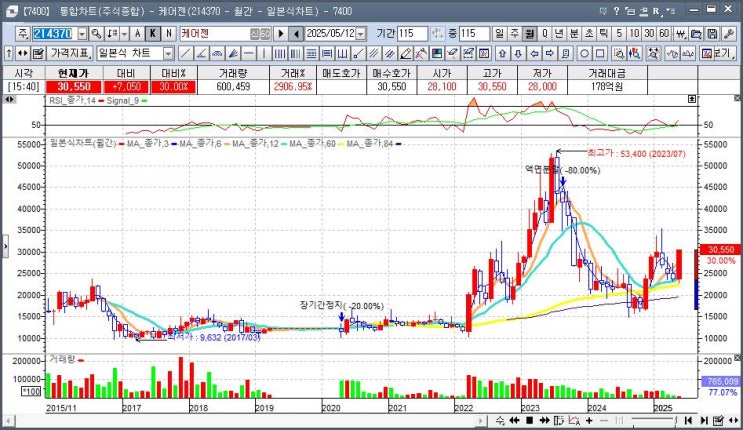
Task: Switch chart period to 일 (daily)
Action: pyautogui.click(x=499, y=34)
